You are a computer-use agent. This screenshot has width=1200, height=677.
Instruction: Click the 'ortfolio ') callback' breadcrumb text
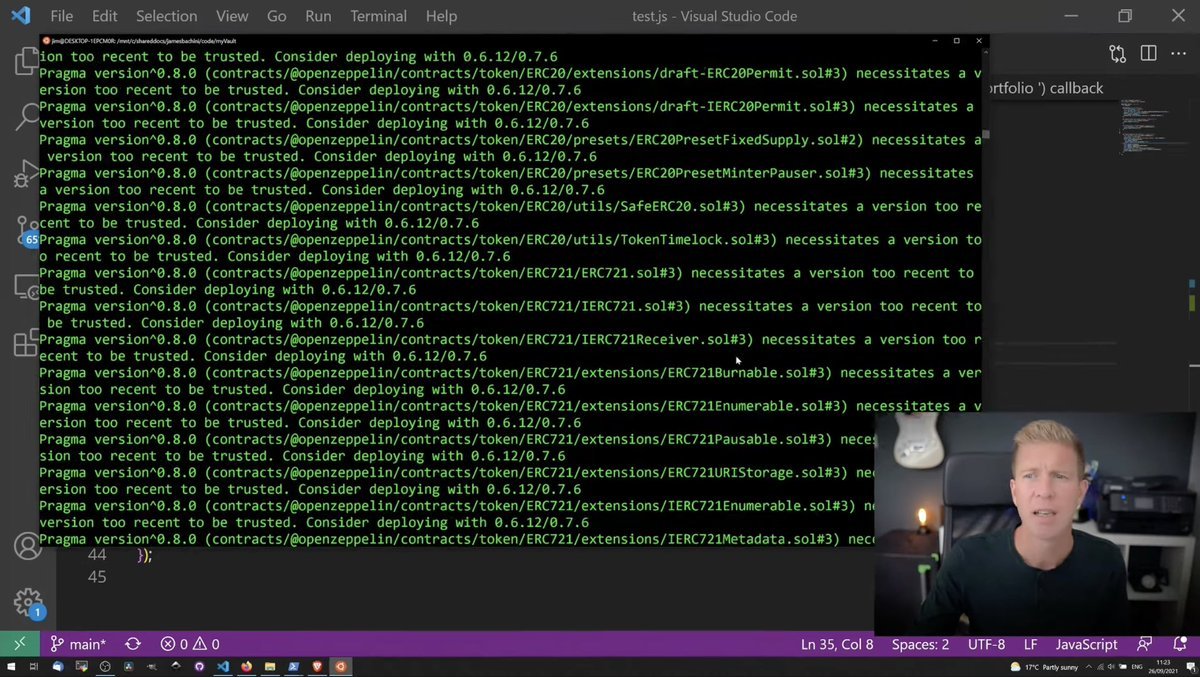pyautogui.click(x=1046, y=88)
